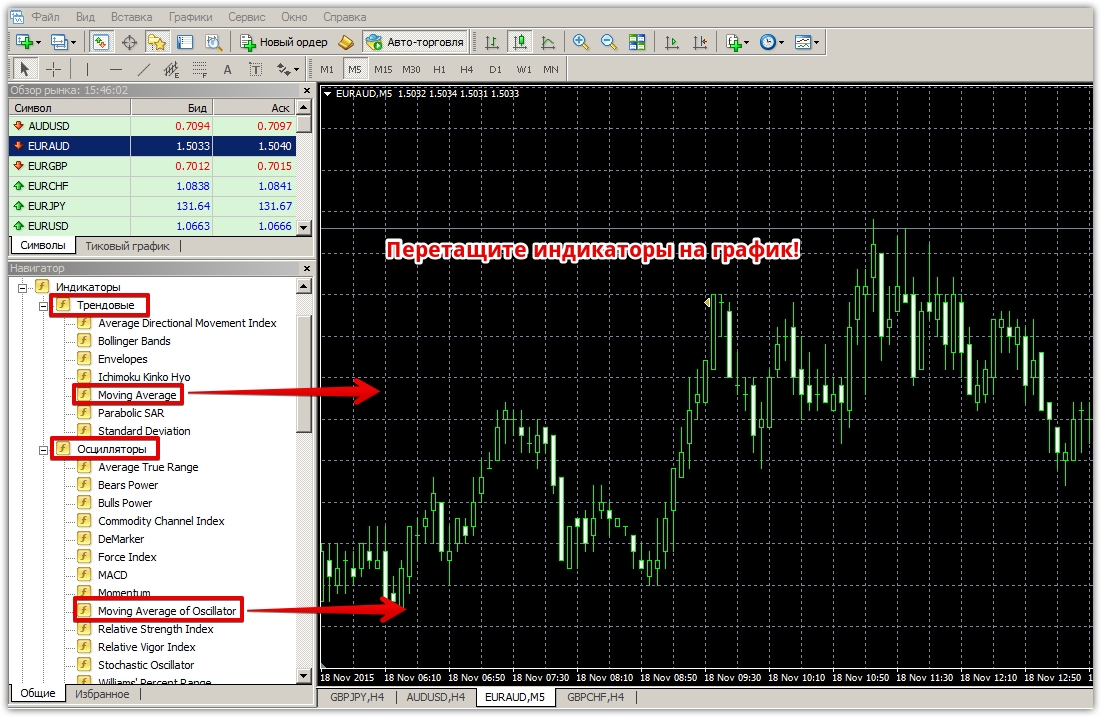Collapse the Осцилляторы folder
This screenshot has width=1101, height=717.
pyautogui.click(x=44, y=449)
